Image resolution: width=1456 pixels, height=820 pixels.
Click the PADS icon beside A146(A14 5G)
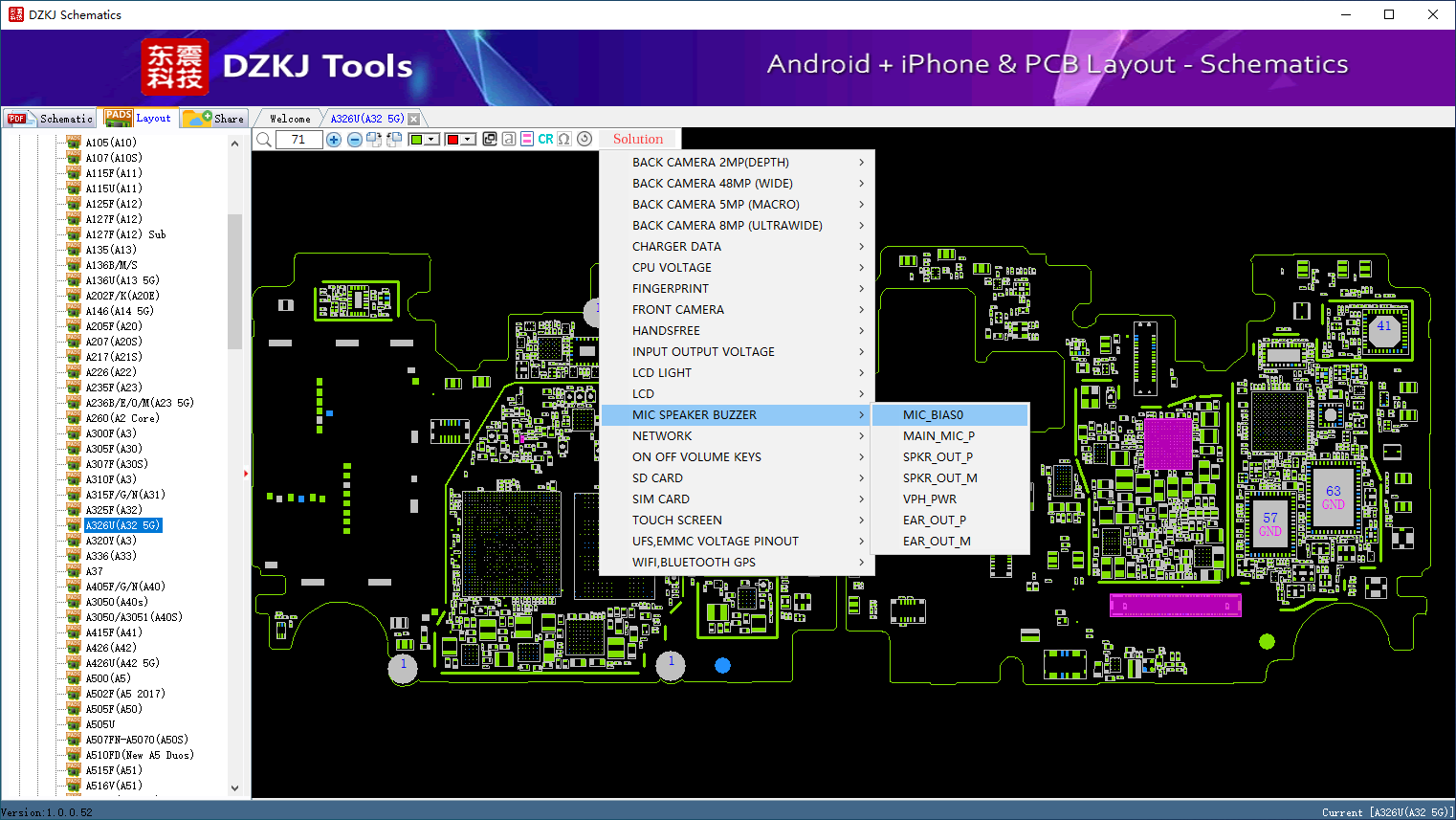tap(74, 311)
